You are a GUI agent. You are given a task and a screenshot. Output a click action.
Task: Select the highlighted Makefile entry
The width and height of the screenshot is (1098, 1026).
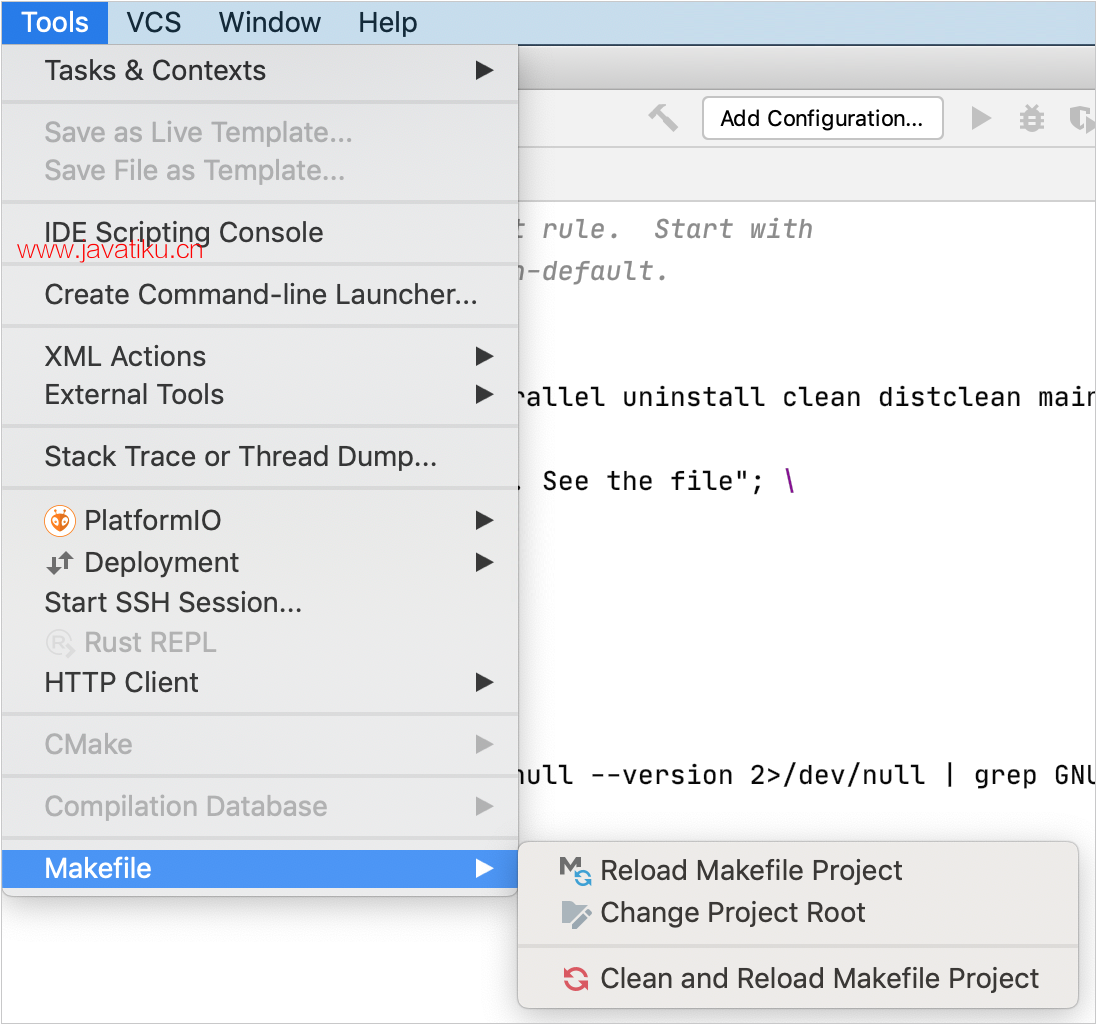260,869
